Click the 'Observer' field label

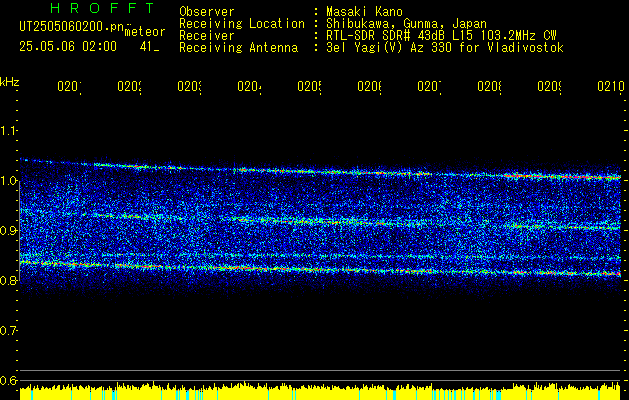(207, 12)
